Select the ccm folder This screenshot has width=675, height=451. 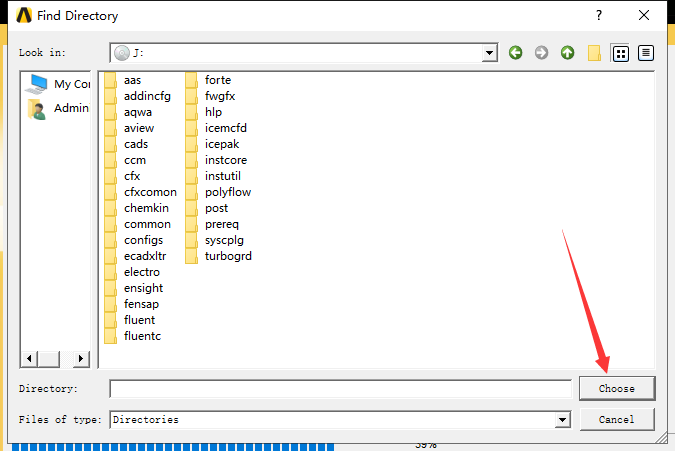125,160
